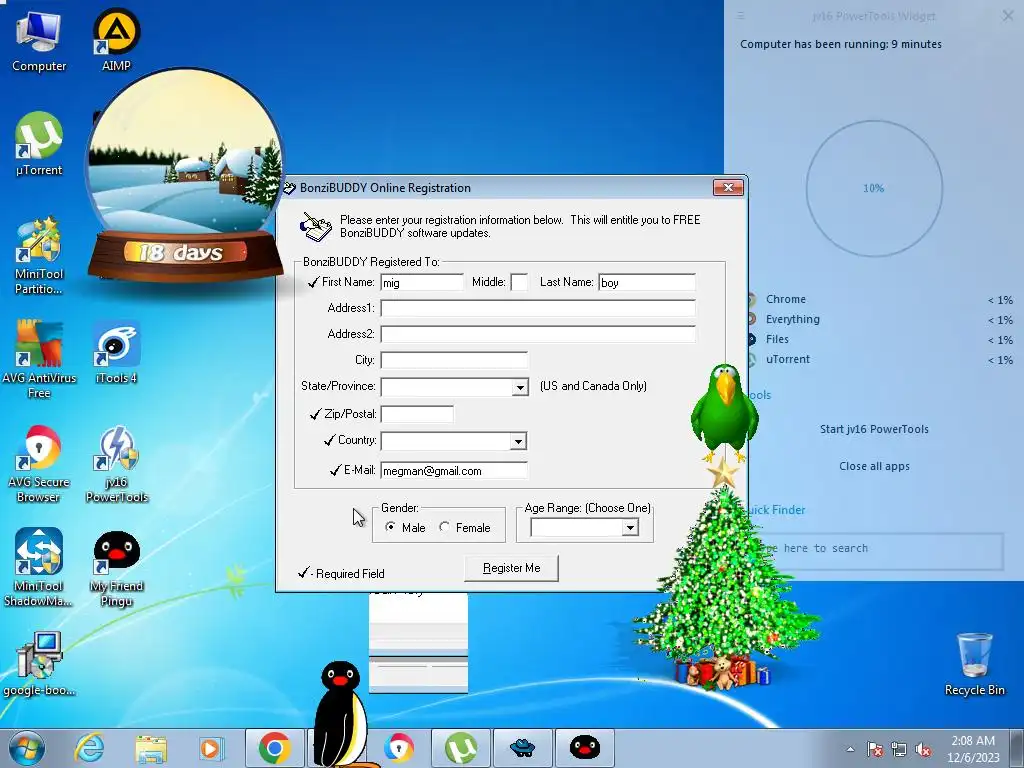Switch to uTorrent taskbar button

click(x=460, y=748)
